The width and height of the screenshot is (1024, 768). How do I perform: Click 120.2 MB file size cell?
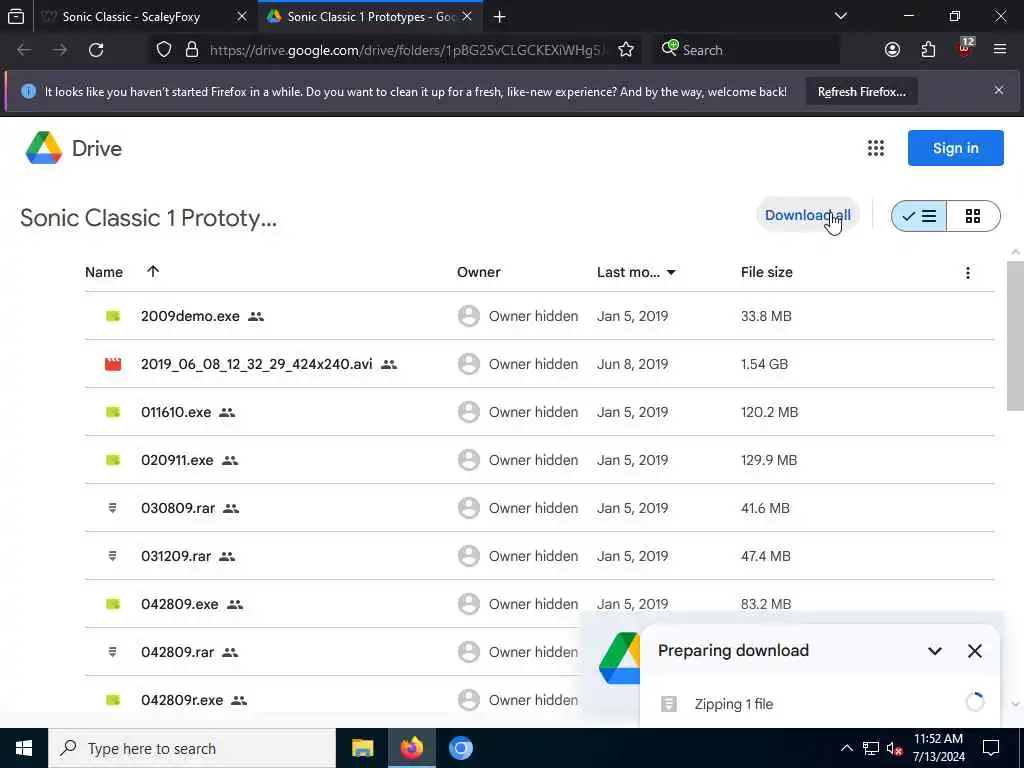coord(769,412)
